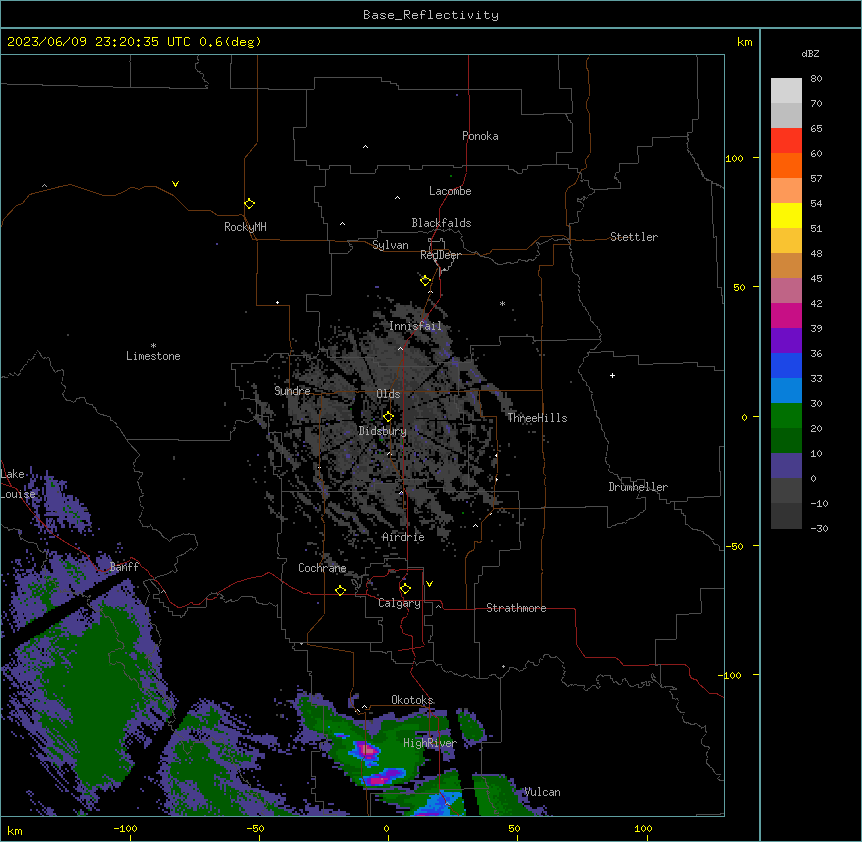Image resolution: width=862 pixels, height=842 pixels.
Task: Click the asterisk marker east of Innisfail
Action: tap(502, 303)
